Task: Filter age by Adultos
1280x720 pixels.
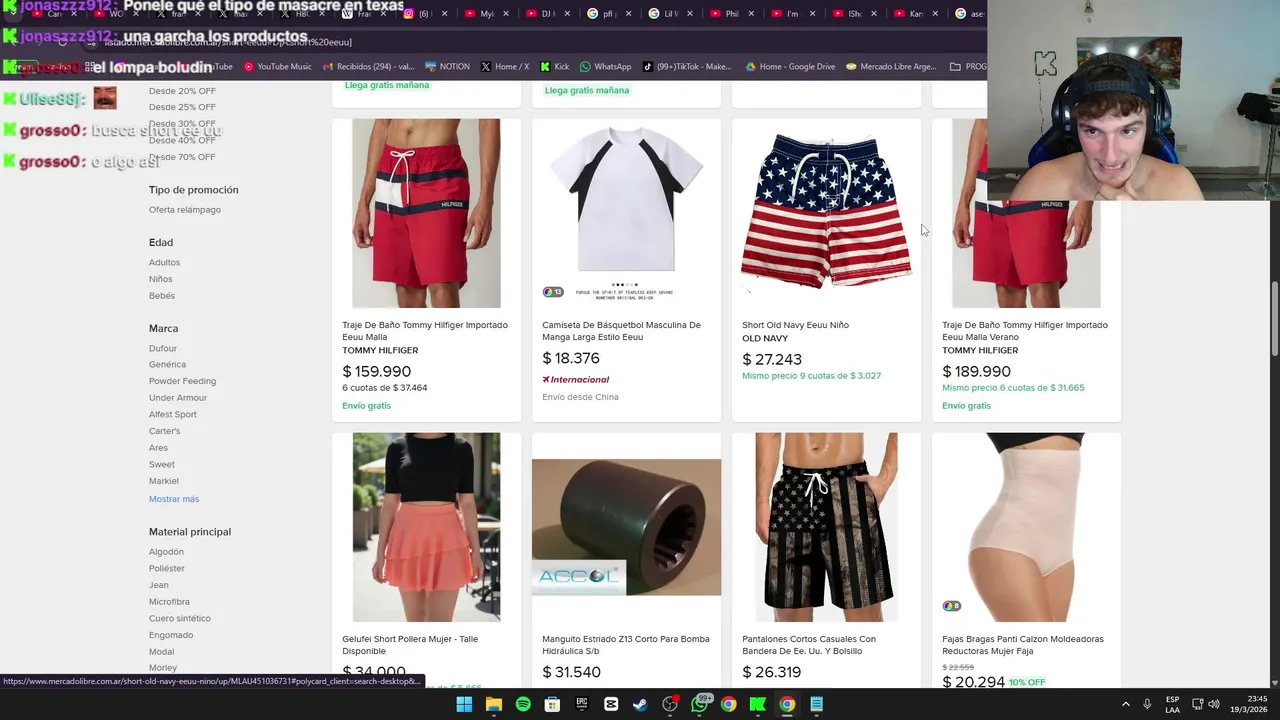Action: 164,262
